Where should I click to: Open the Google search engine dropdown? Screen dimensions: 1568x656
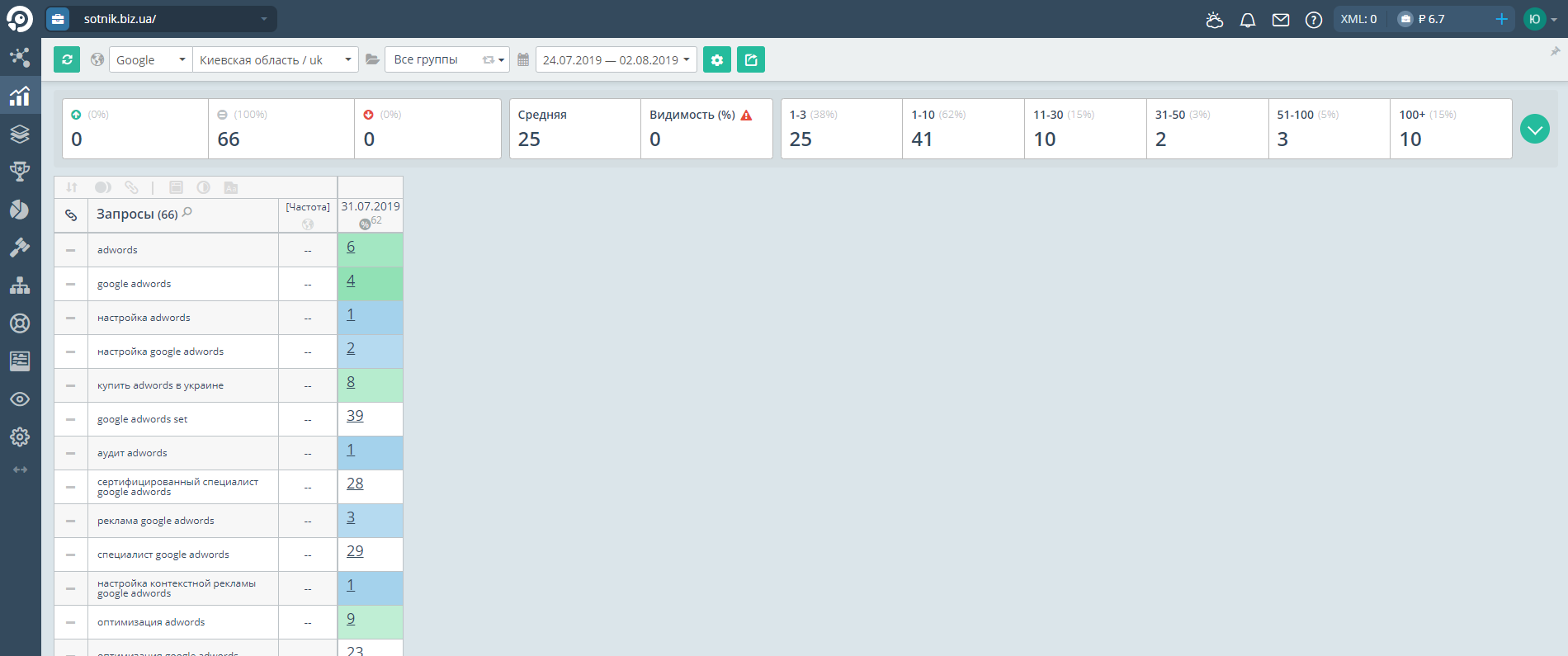click(151, 59)
